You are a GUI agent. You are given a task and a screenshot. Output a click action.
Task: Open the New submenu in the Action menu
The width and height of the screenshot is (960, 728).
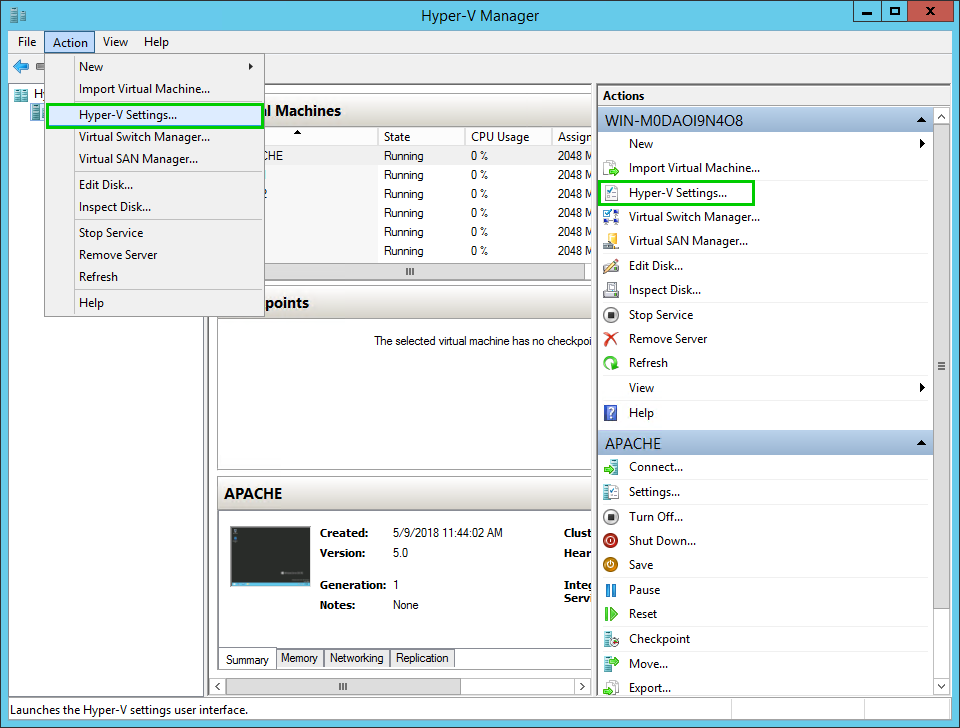pyautogui.click(x=91, y=66)
